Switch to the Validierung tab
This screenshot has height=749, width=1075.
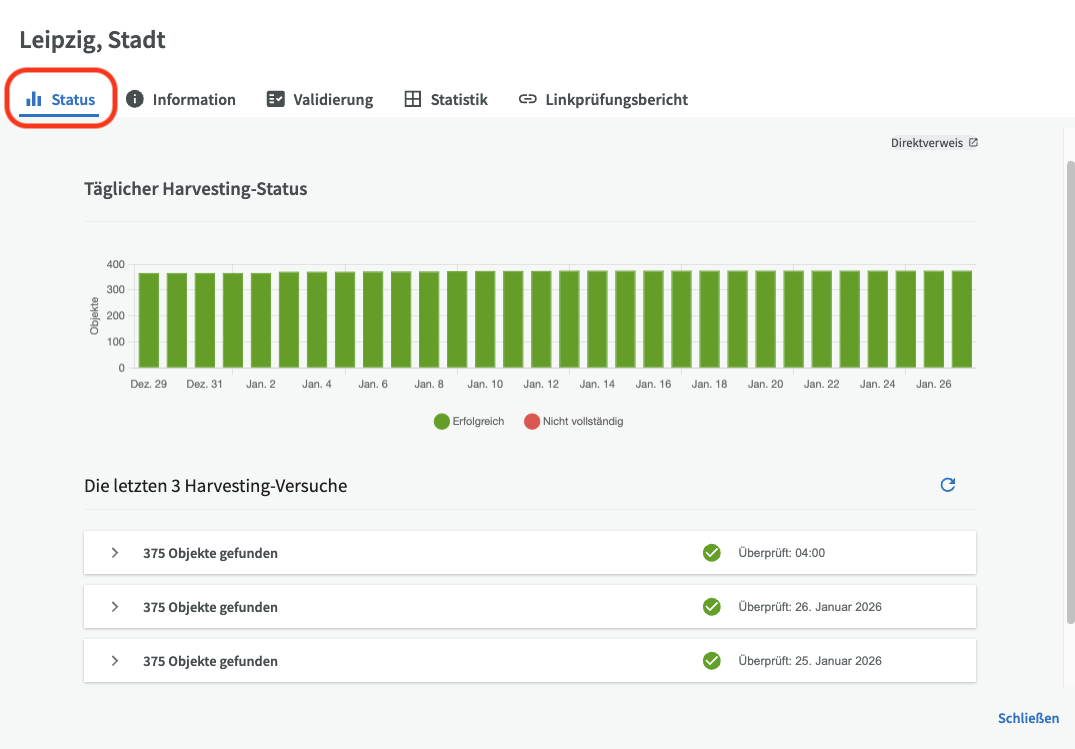pyautogui.click(x=332, y=99)
